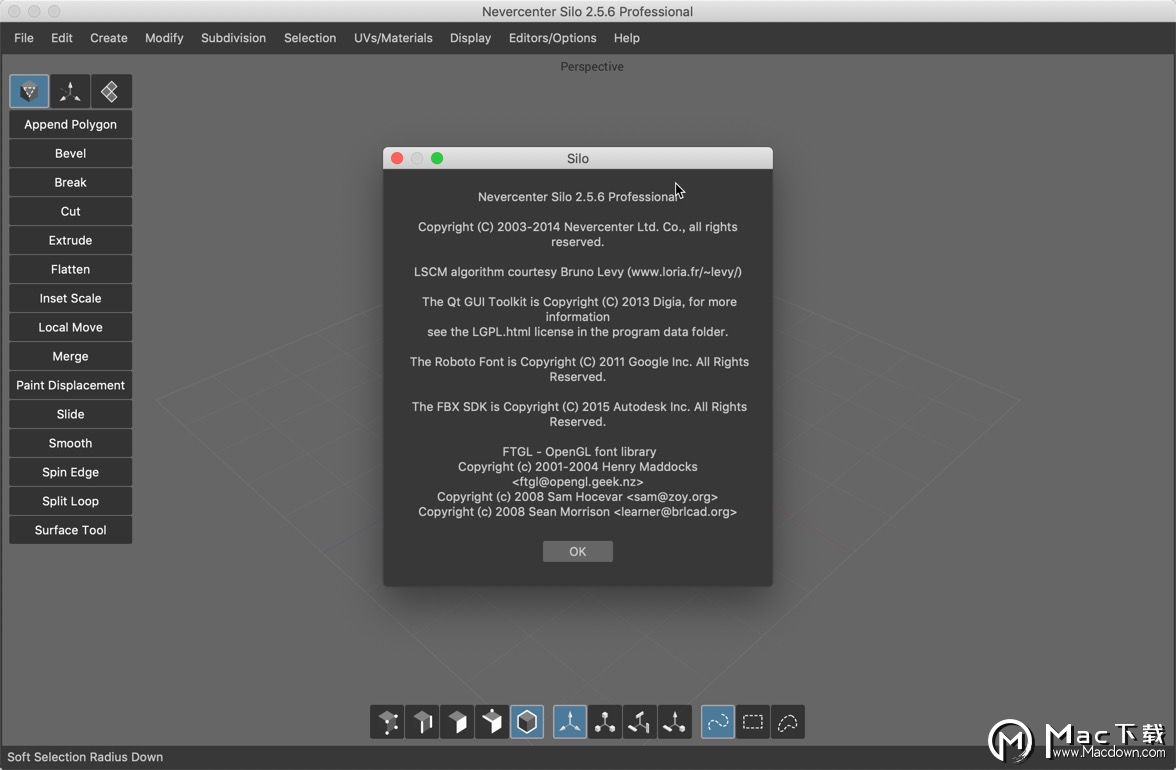Click the Merge button

[x=70, y=357]
